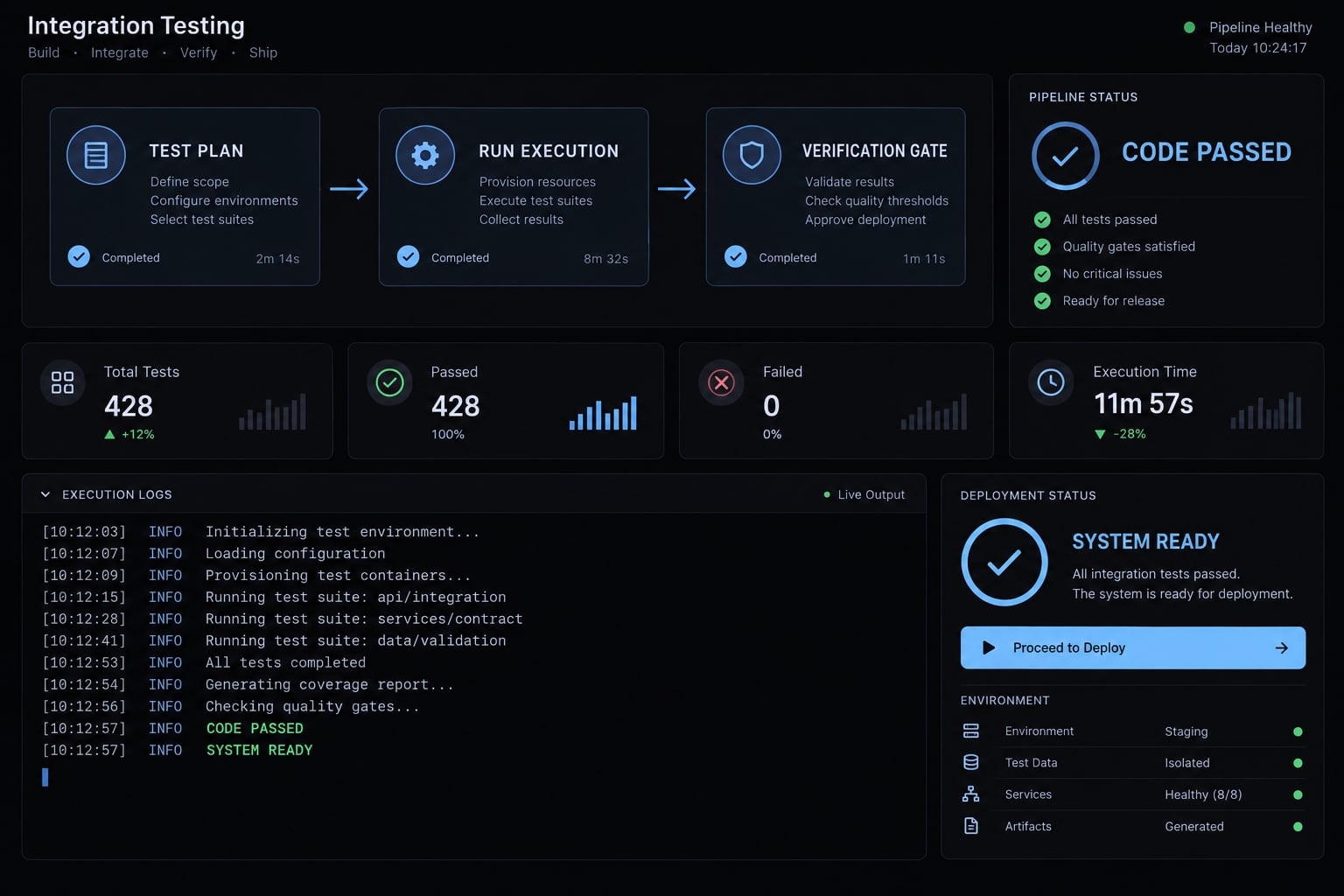The width and height of the screenshot is (1344, 896).
Task: Click the Code Passed circular check icon
Action: click(1065, 156)
